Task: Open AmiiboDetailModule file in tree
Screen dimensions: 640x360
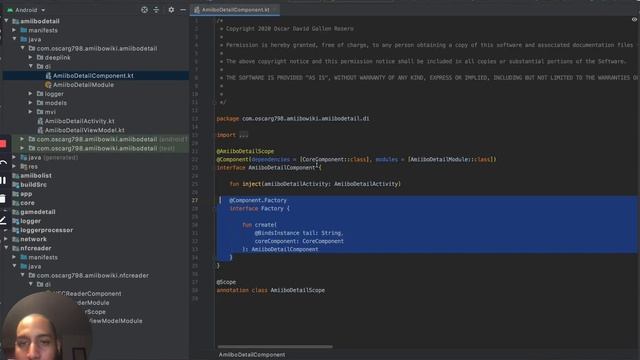Action: pyautogui.click(x=83, y=84)
